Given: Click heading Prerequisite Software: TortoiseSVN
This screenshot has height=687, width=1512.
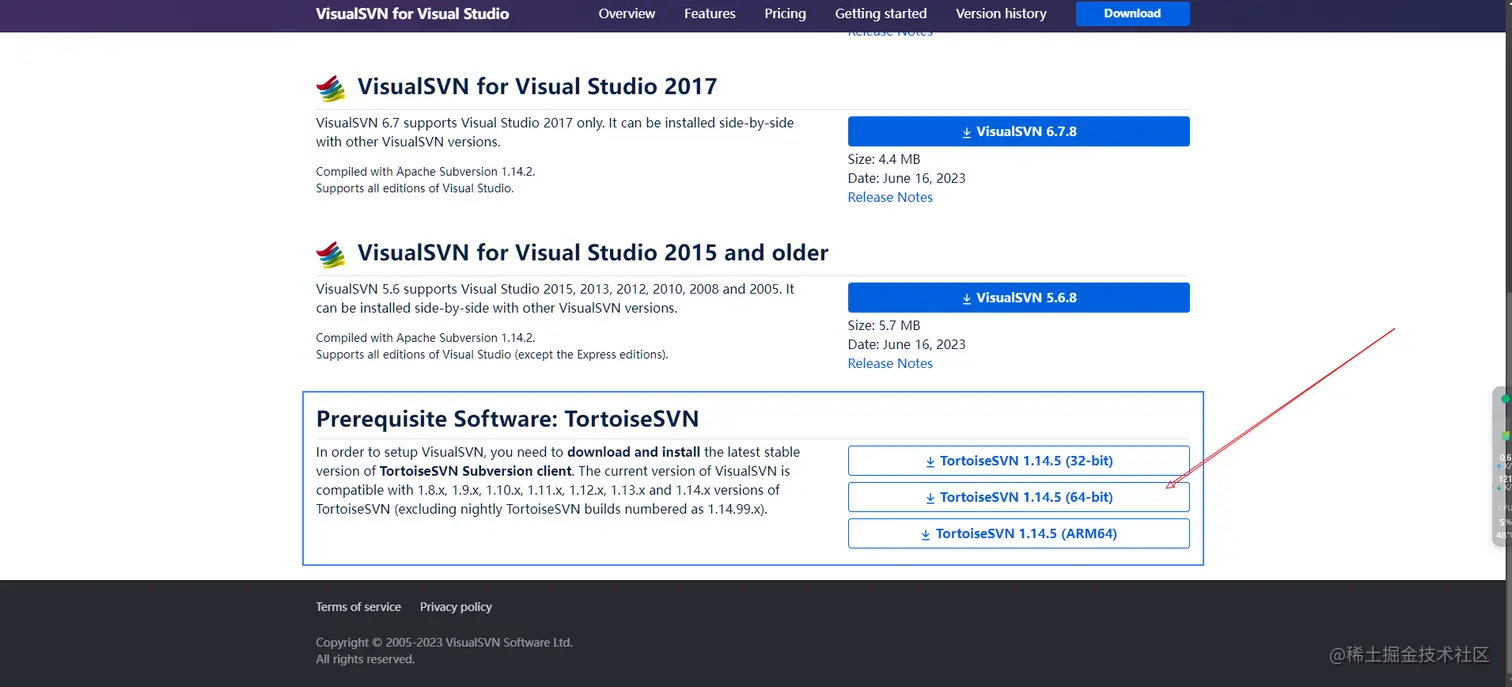Looking at the screenshot, I should tap(507, 418).
